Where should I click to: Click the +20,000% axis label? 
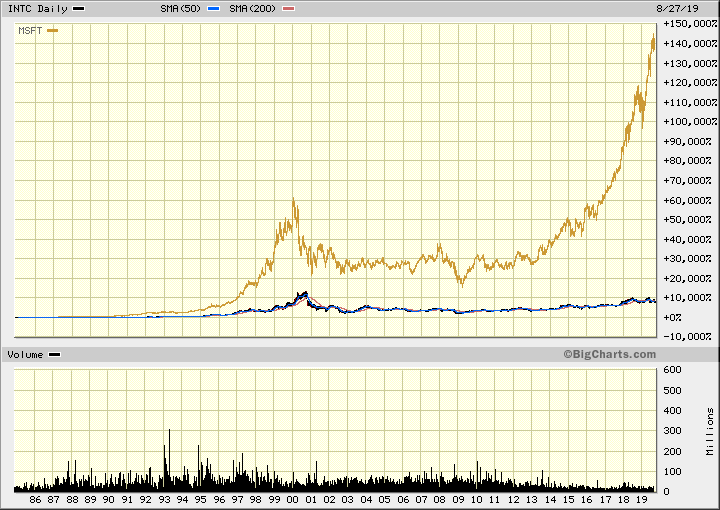coord(687,278)
